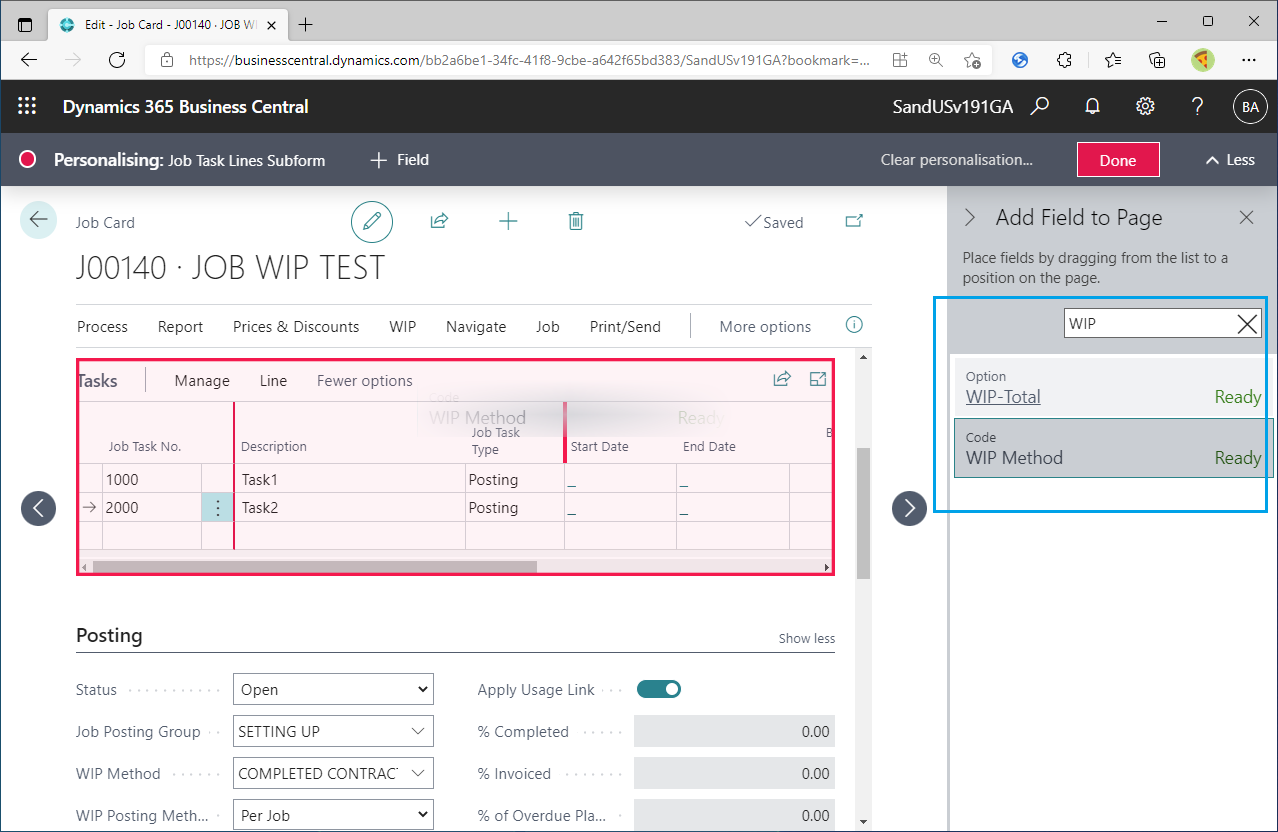This screenshot has width=1278, height=832.
Task: Click the plus icon to create new job
Action: point(508,222)
